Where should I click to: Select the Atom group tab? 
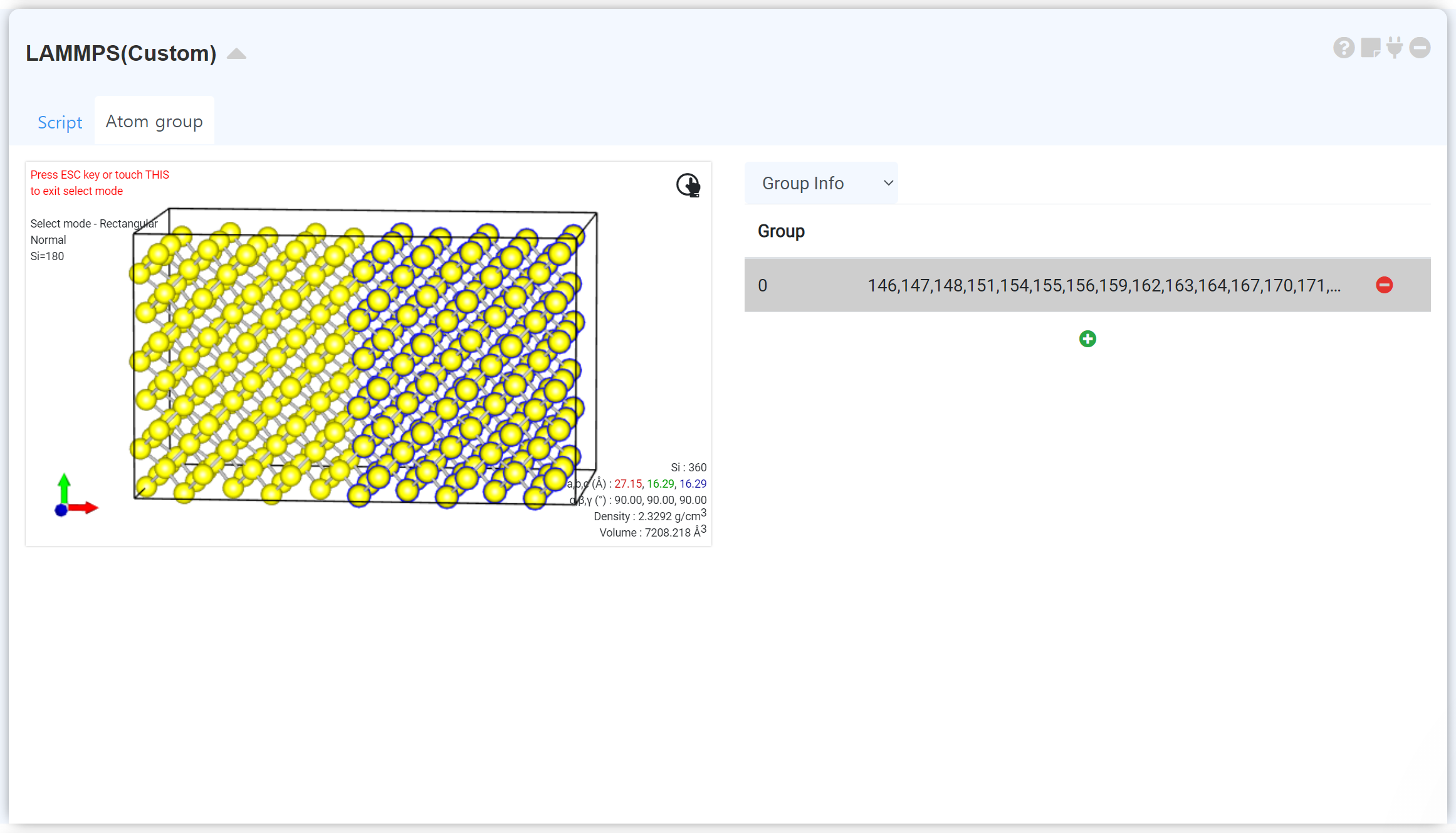coord(154,122)
